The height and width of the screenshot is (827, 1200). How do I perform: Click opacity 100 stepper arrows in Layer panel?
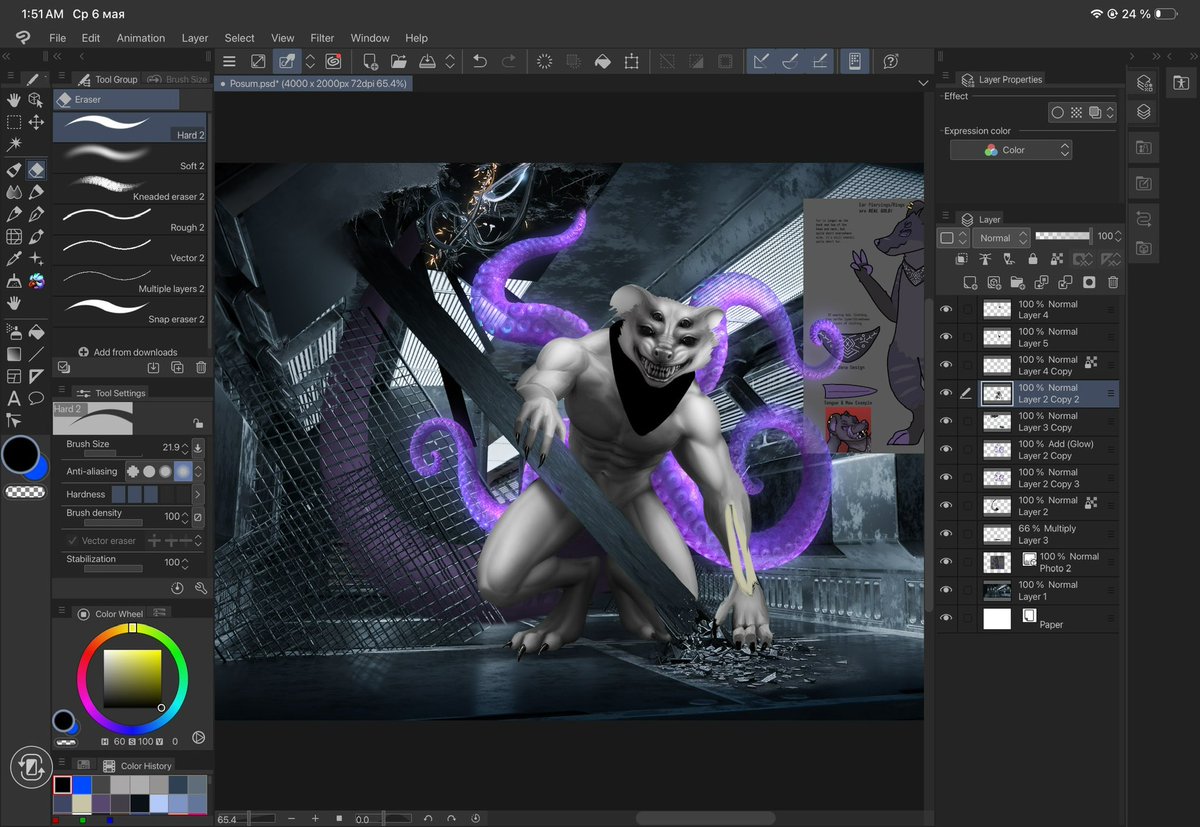[1119, 237]
